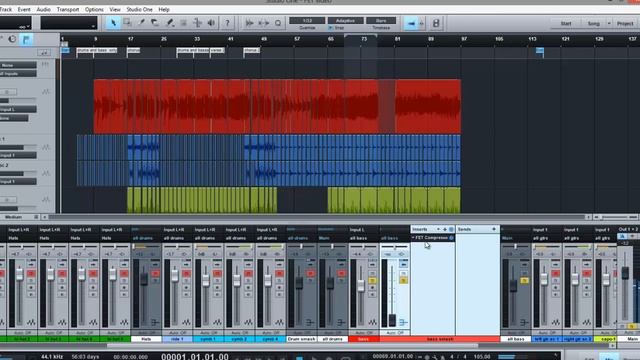Select the Split tool
The height and width of the screenshot is (360, 640).
click(x=141, y=23)
